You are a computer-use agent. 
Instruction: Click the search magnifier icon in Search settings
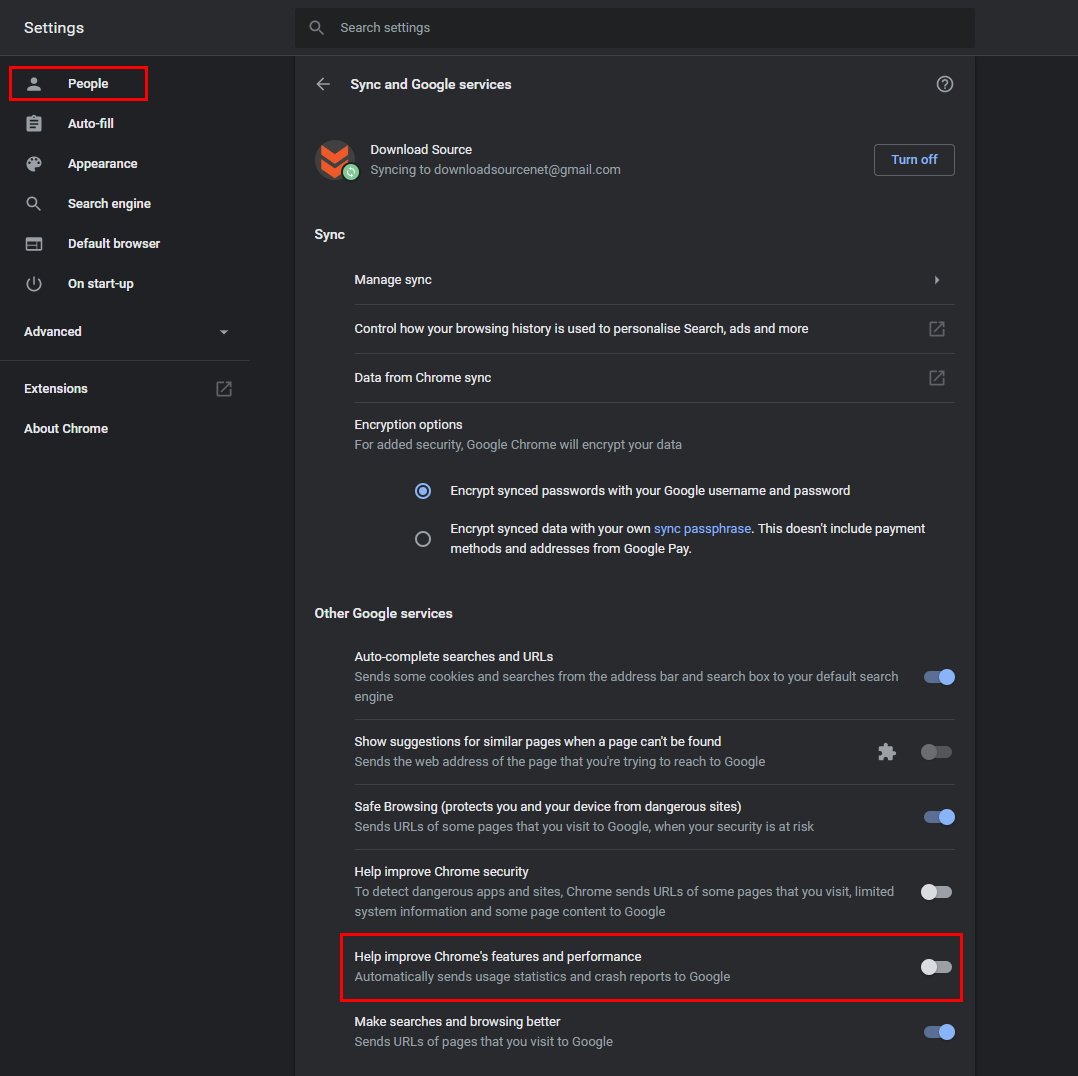316,28
